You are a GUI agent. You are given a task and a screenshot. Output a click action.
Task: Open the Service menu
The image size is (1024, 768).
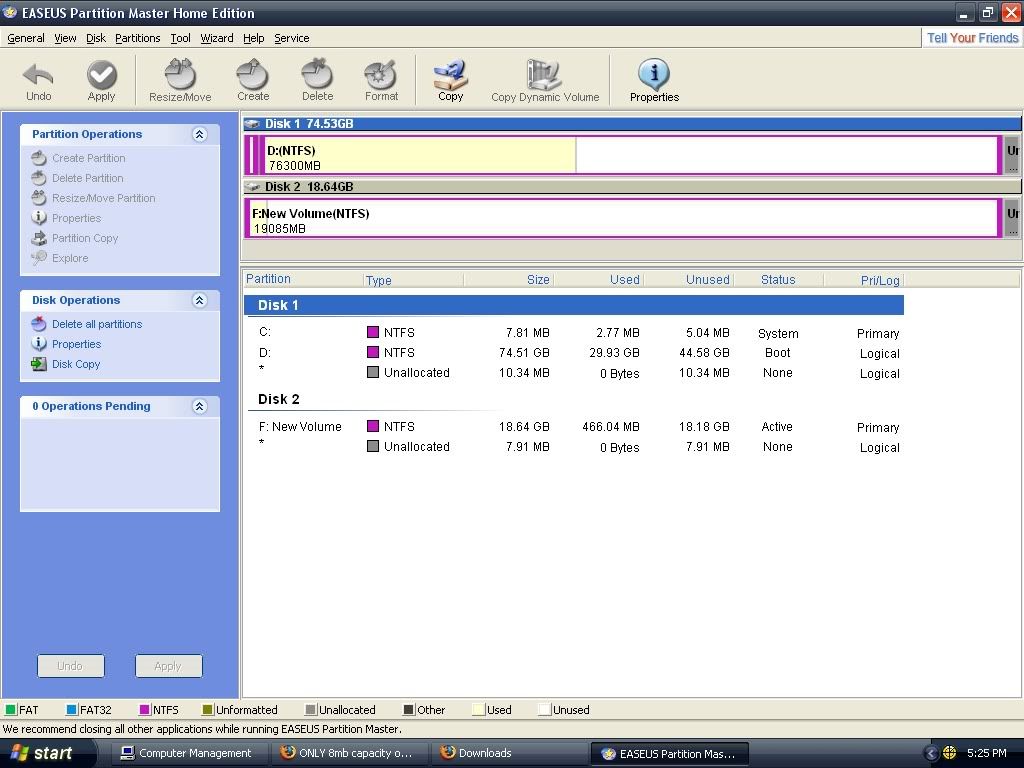(x=292, y=38)
